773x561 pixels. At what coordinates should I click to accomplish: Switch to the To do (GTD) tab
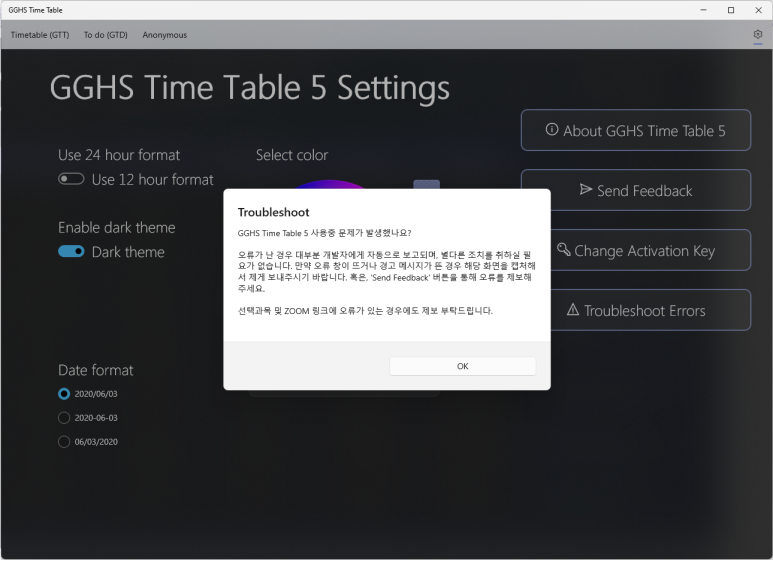click(x=105, y=35)
